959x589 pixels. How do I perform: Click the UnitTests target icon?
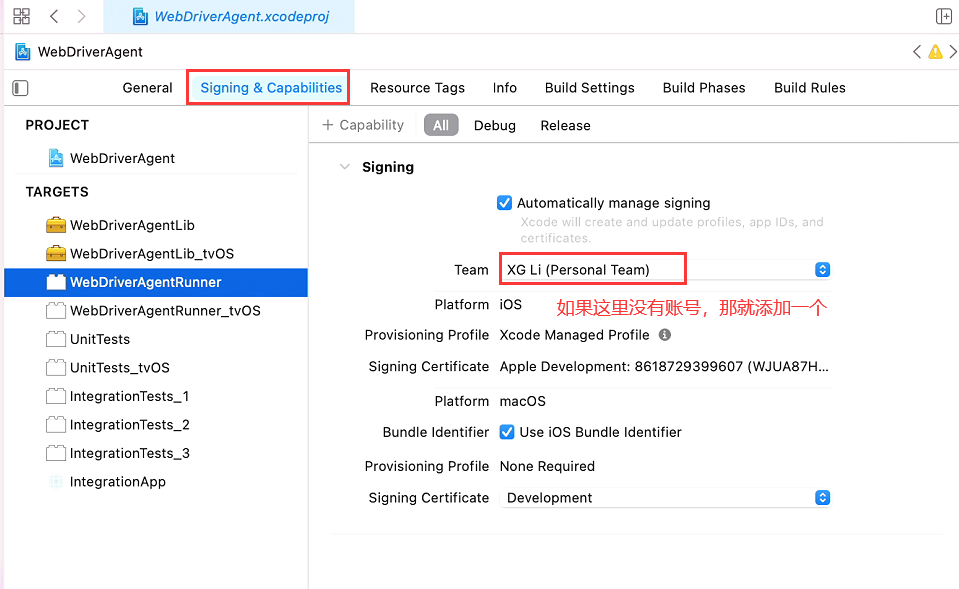pos(56,339)
